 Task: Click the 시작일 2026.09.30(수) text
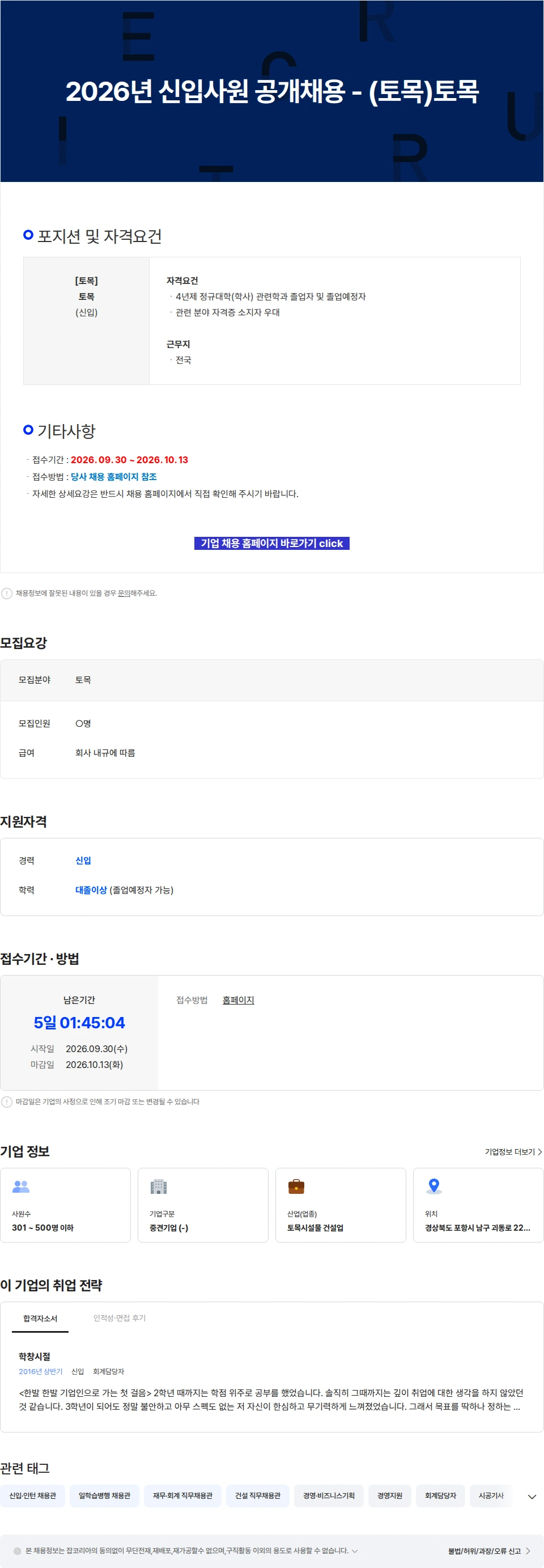coord(79,1049)
